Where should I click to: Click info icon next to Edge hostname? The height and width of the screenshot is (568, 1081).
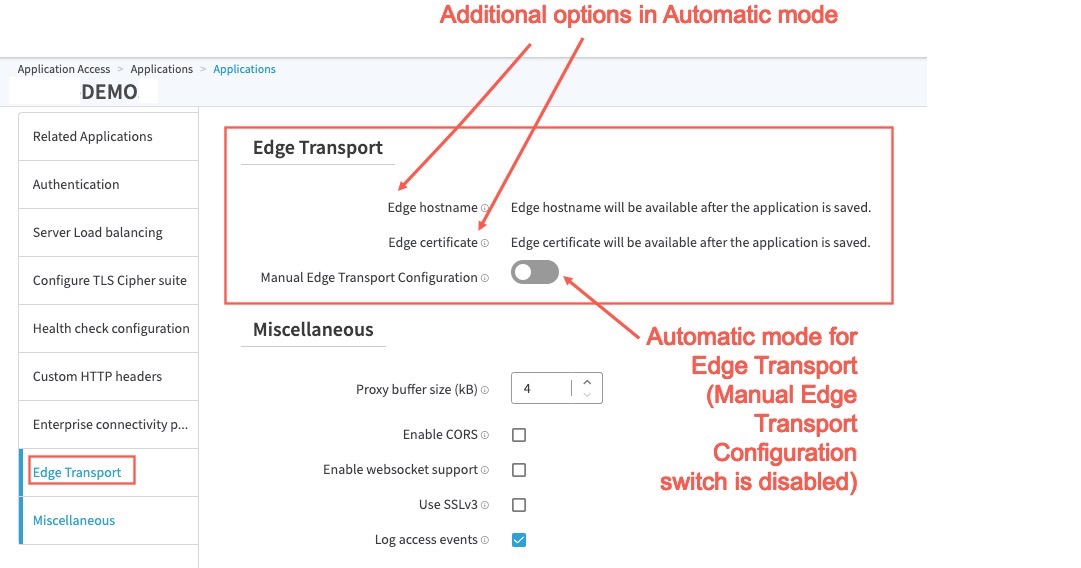pyautogui.click(x=485, y=209)
